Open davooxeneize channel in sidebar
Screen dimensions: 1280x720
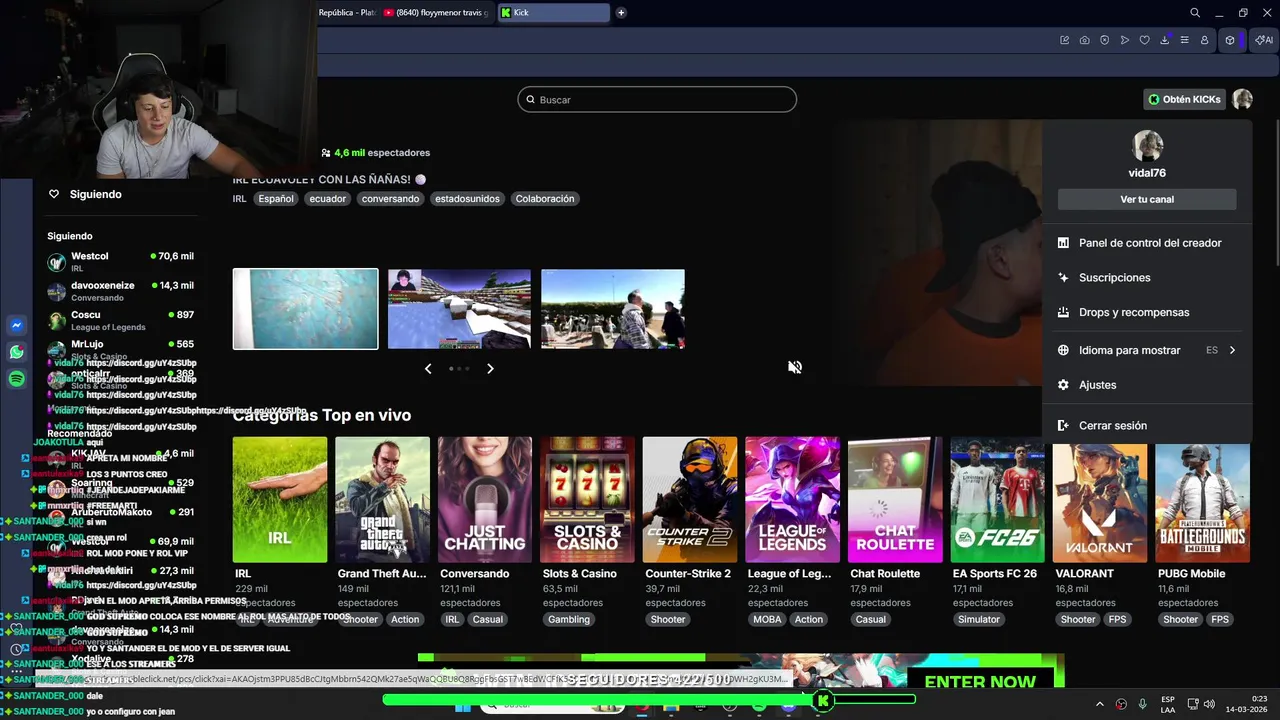pos(120,291)
